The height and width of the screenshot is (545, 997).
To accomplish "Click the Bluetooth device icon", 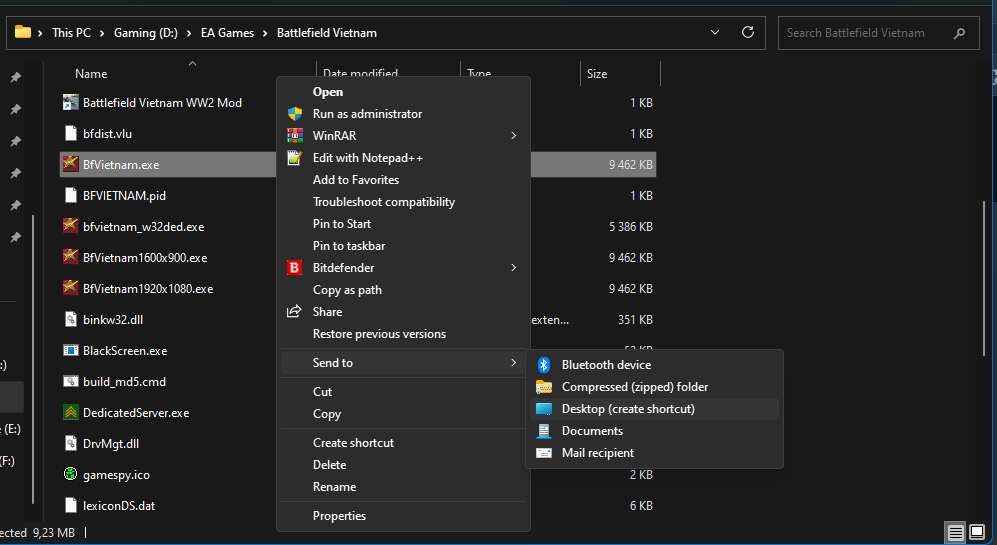I will (x=544, y=365).
